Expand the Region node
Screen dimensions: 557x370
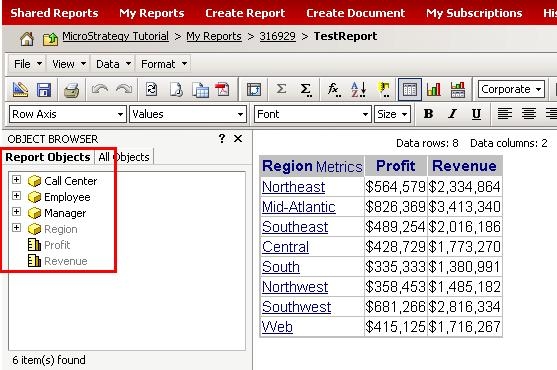[x=16, y=228]
